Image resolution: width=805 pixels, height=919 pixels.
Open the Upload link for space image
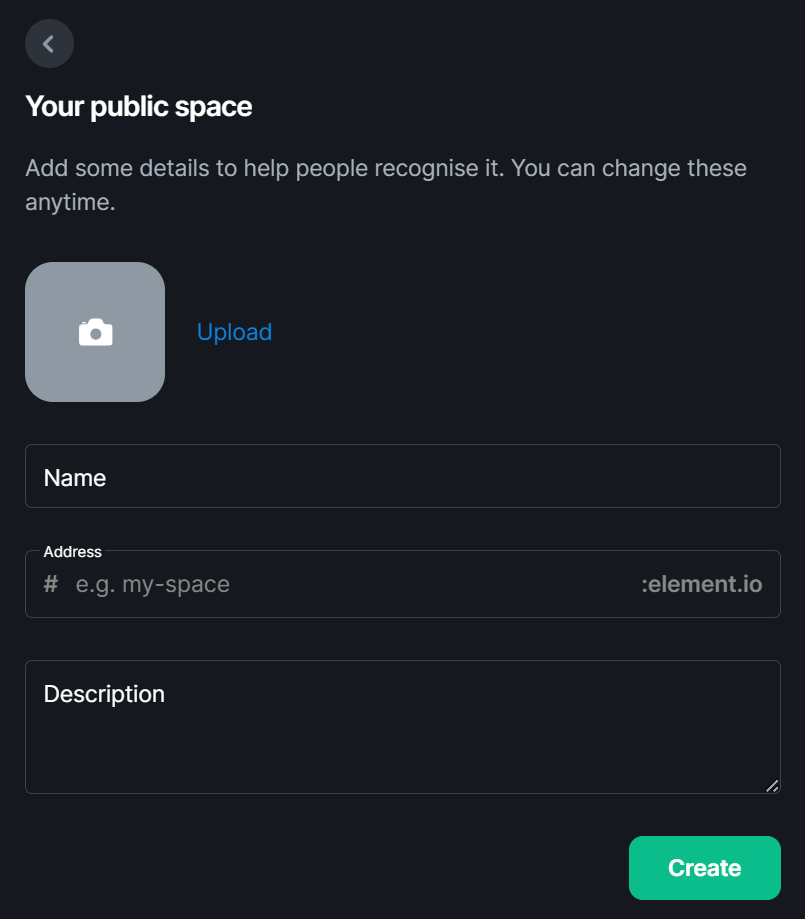235,332
